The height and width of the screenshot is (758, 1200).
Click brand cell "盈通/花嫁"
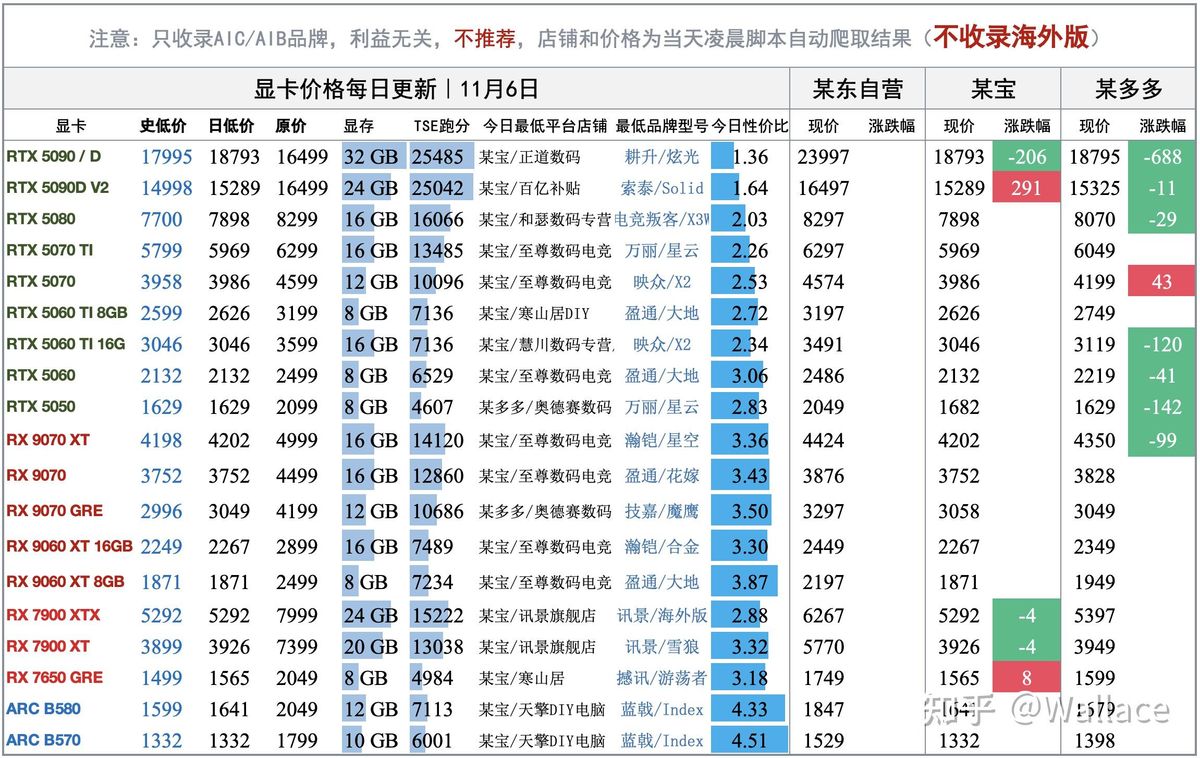click(662, 476)
